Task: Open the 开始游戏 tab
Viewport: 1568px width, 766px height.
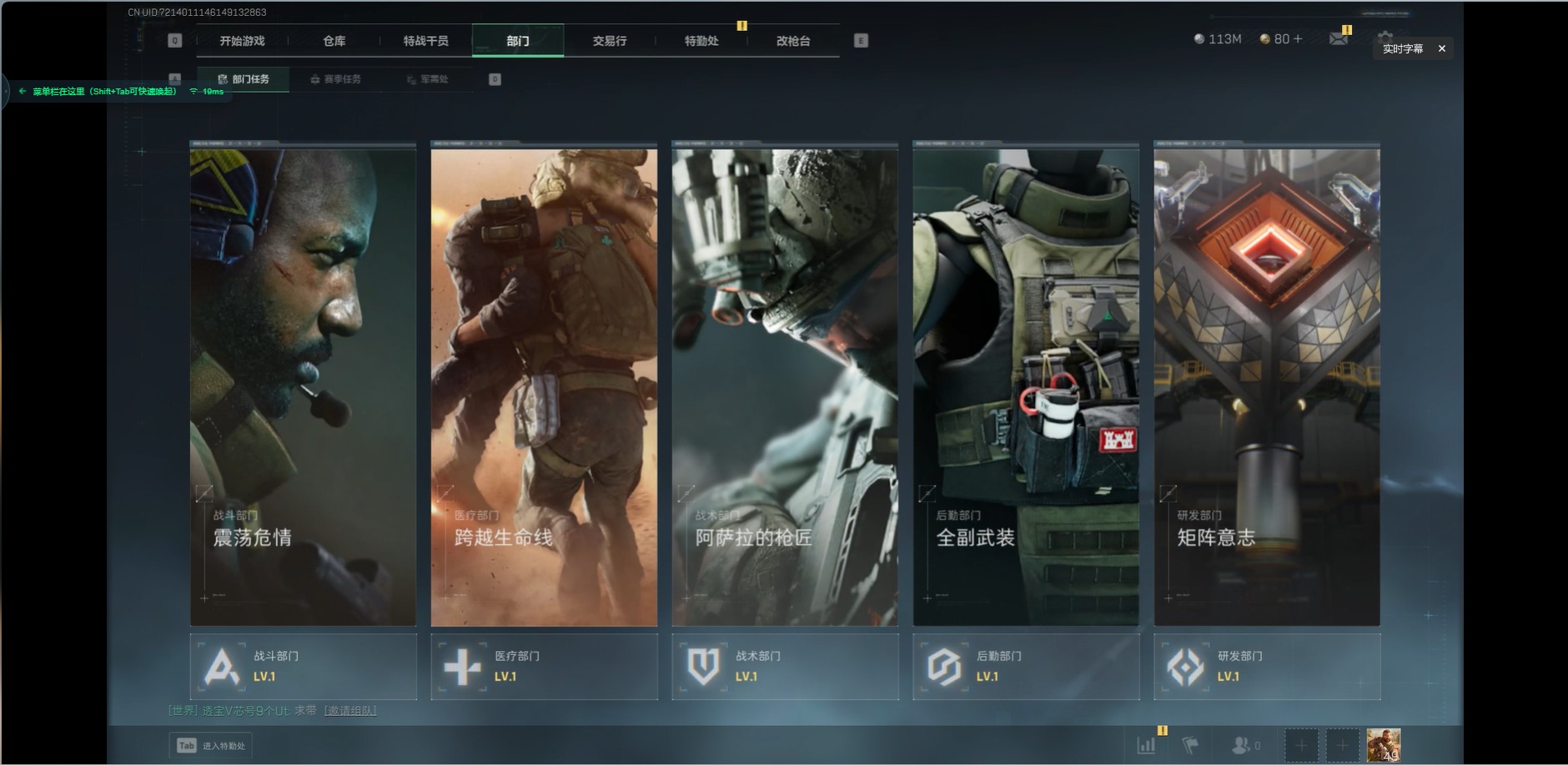Action: [x=242, y=41]
